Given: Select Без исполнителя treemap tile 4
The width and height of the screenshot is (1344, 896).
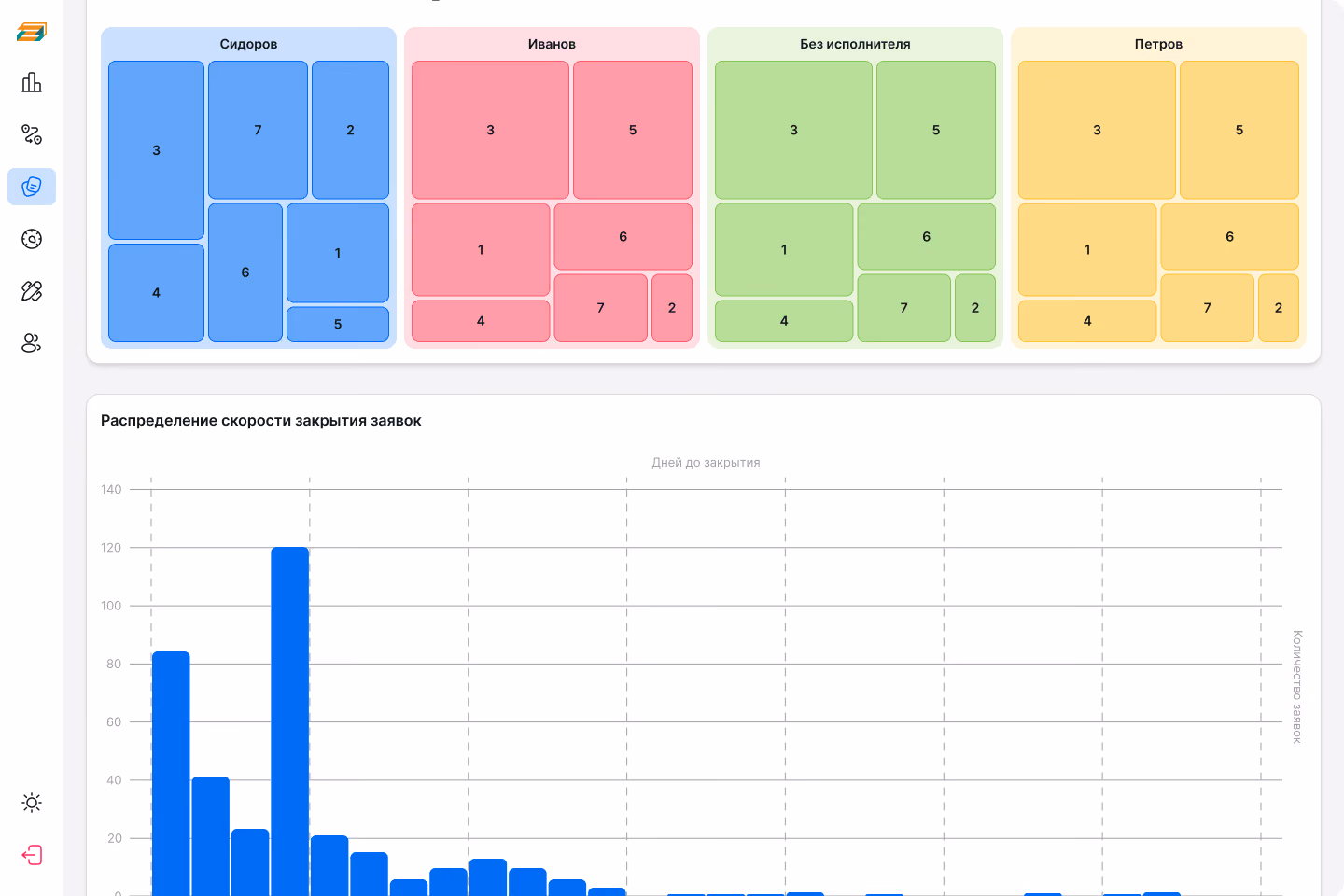Looking at the screenshot, I should pos(784,320).
